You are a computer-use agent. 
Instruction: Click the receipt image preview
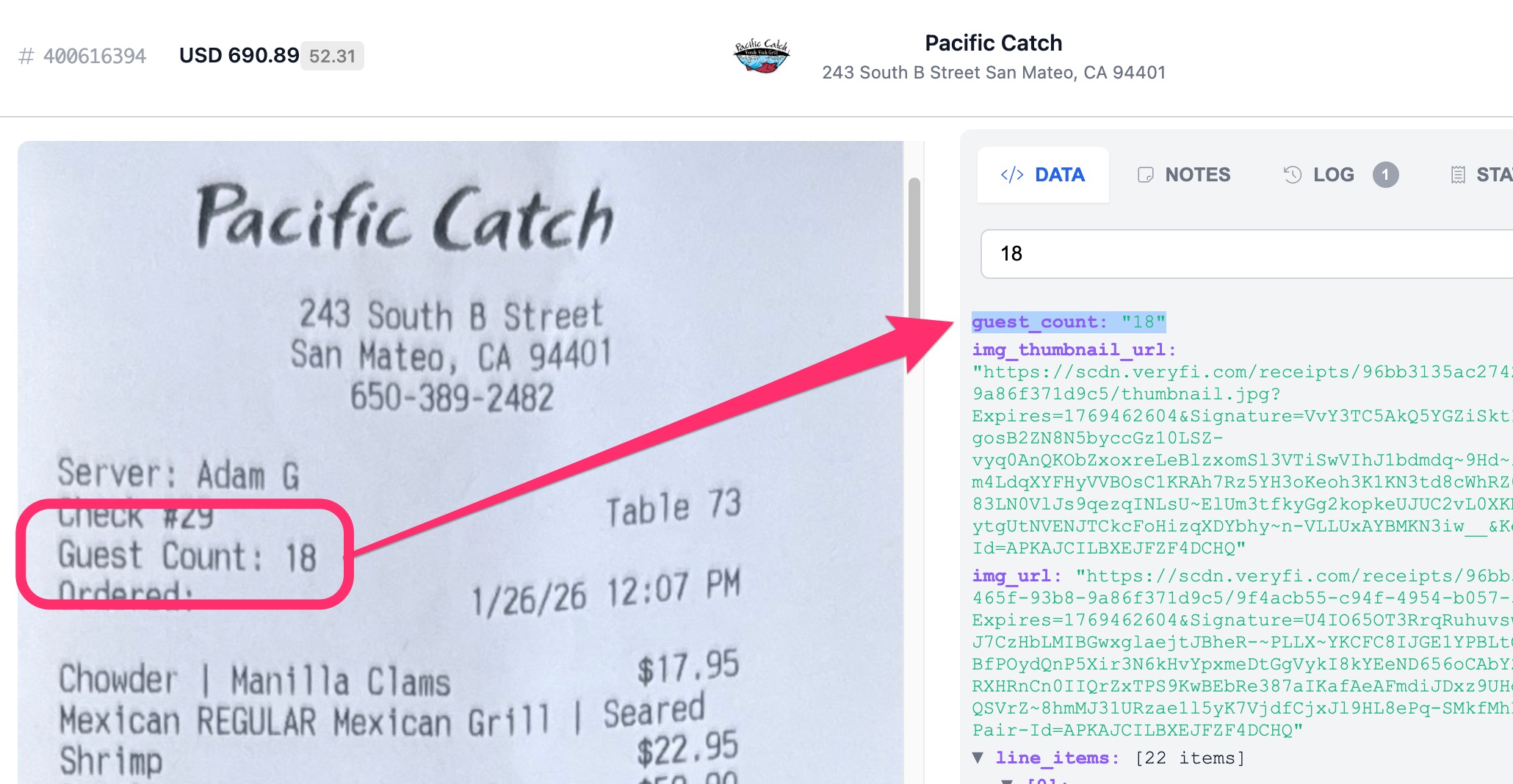coord(461,462)
